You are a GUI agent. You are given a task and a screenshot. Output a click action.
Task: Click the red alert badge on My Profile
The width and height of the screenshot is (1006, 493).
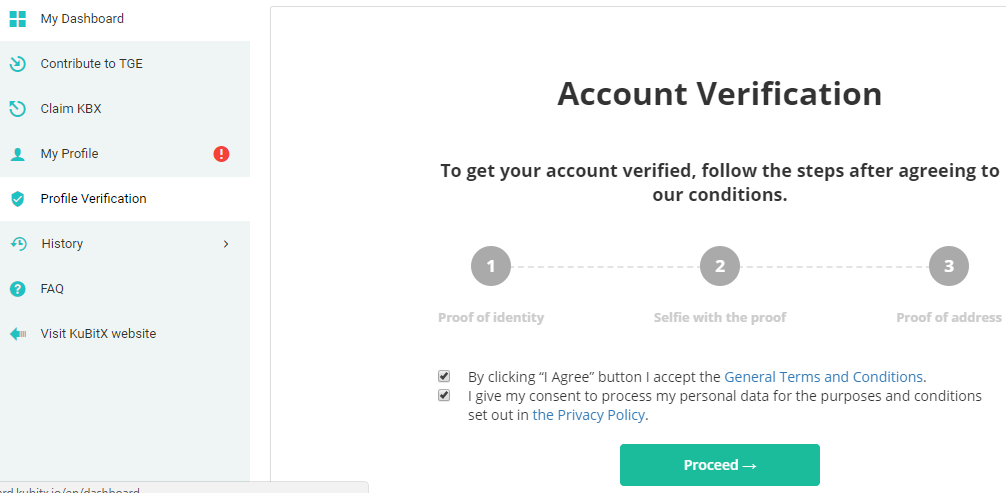click(221, 153)
